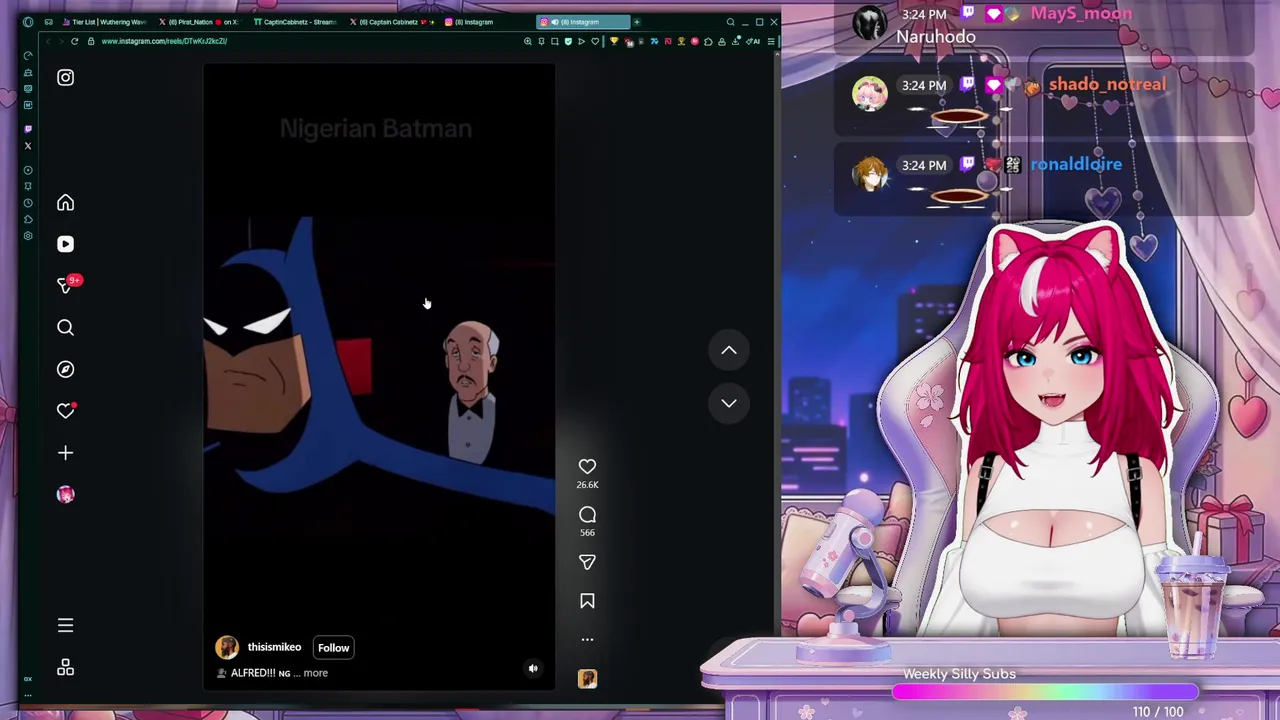Reload the page with refresh icon
The image size is (1280, 720).
point(75,41)
